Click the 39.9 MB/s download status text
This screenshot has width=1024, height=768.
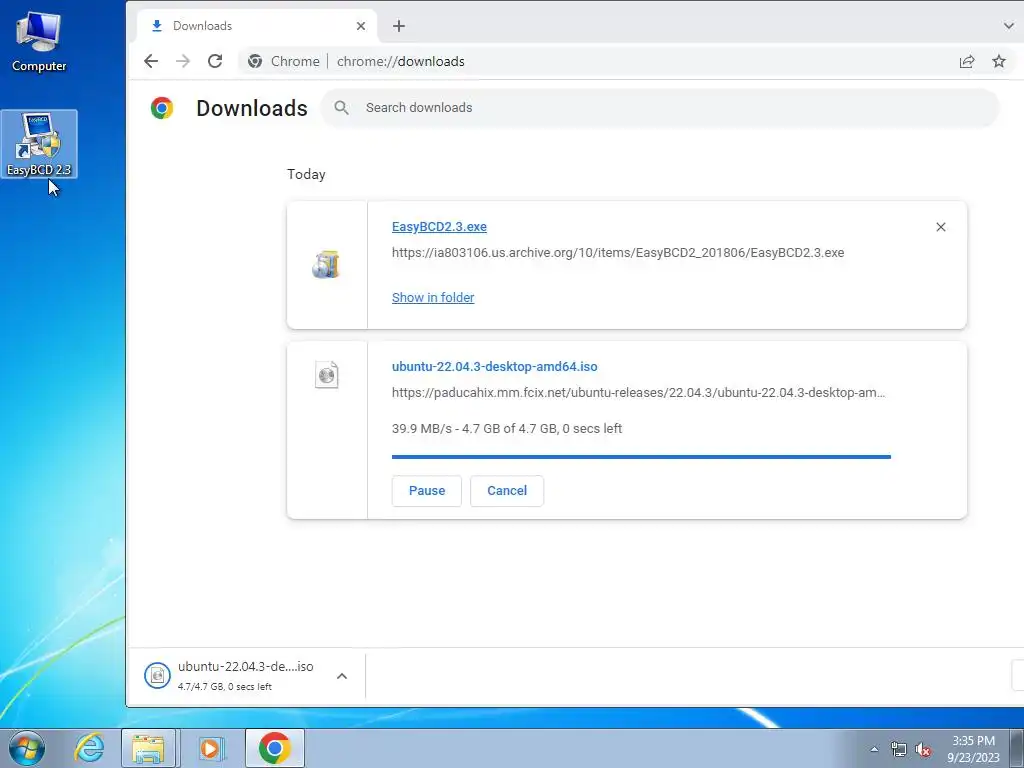tap(507, 428)
